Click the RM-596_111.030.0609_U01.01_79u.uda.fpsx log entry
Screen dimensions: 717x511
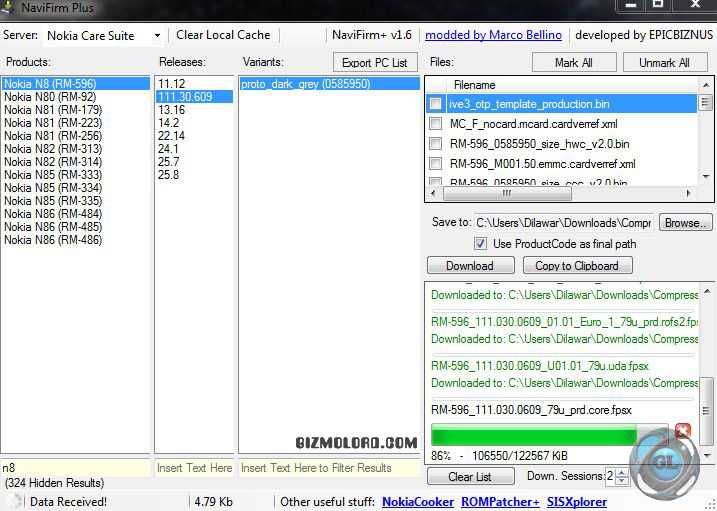(x=540, y=366)
